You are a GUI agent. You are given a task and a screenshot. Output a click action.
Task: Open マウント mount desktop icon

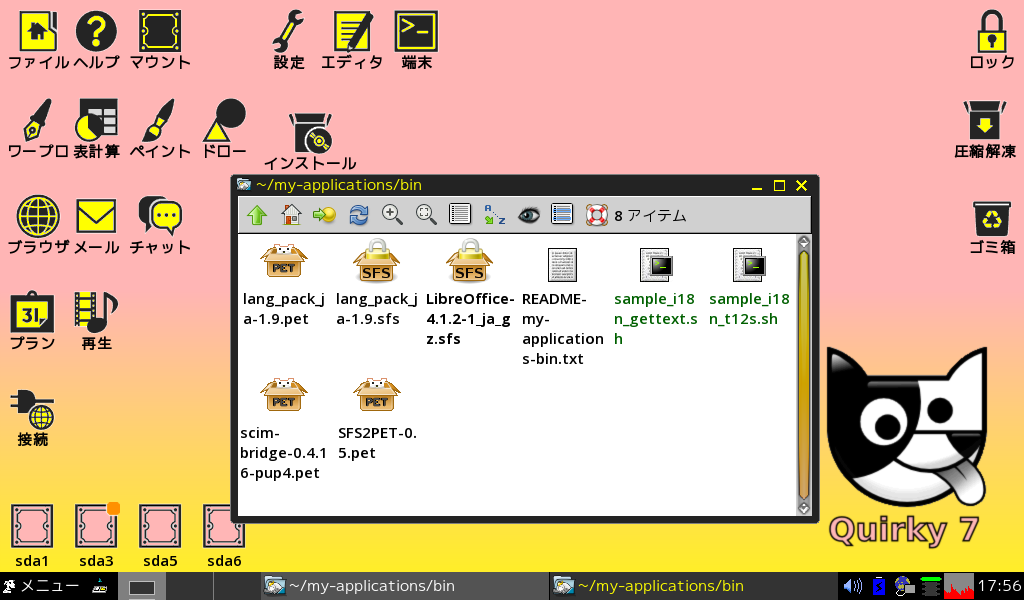tap(160, 40)
